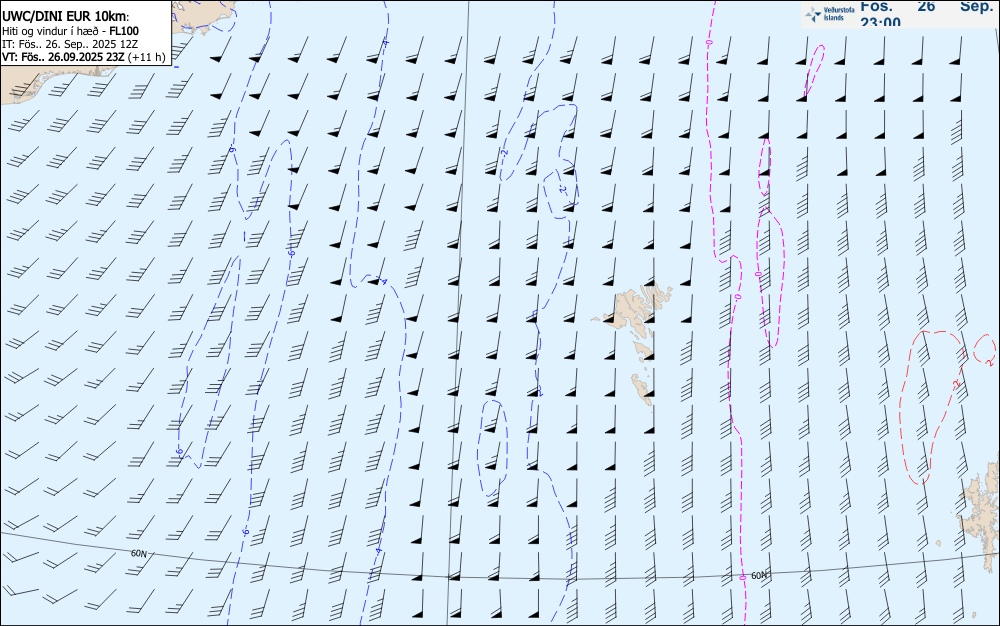Click the 'VT: Fös.. 26.09.2025 23Z (+11 h)' line
Screen dimensions: 1000x626
click(x=83, y=57)
